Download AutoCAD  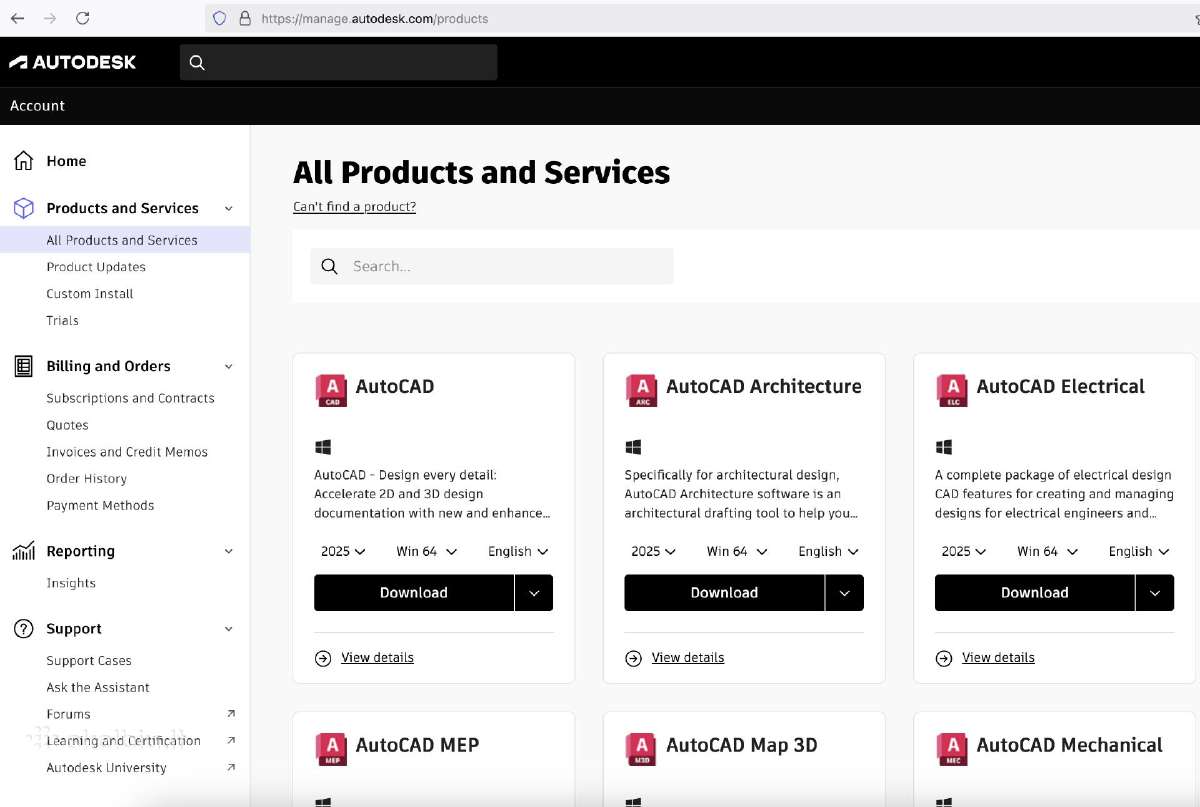pyautogui.click(x=414, y=593)
